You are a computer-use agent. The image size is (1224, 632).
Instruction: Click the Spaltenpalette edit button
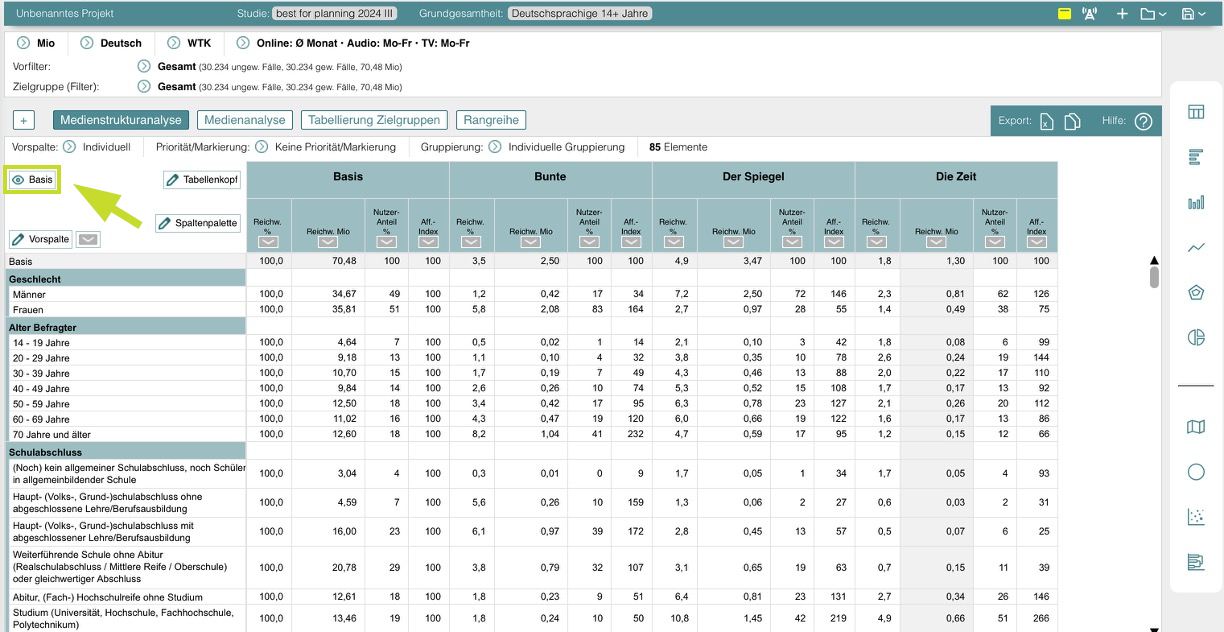[198, 223]
